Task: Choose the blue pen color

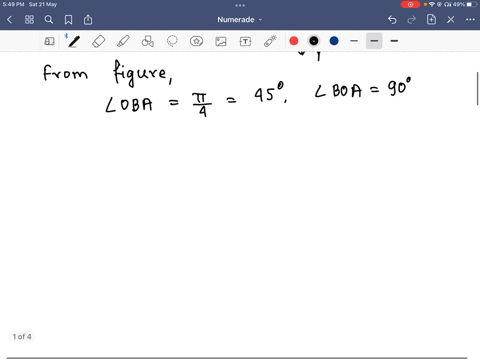Action: [x=334, y=41]
